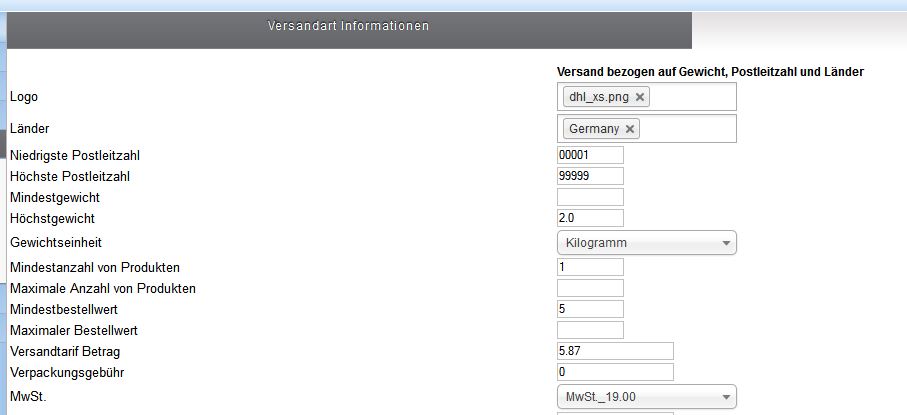Screen dimensions: 907x415
Task: Click the Versandtarif Betrag field
Action: (x=614, y=351)
